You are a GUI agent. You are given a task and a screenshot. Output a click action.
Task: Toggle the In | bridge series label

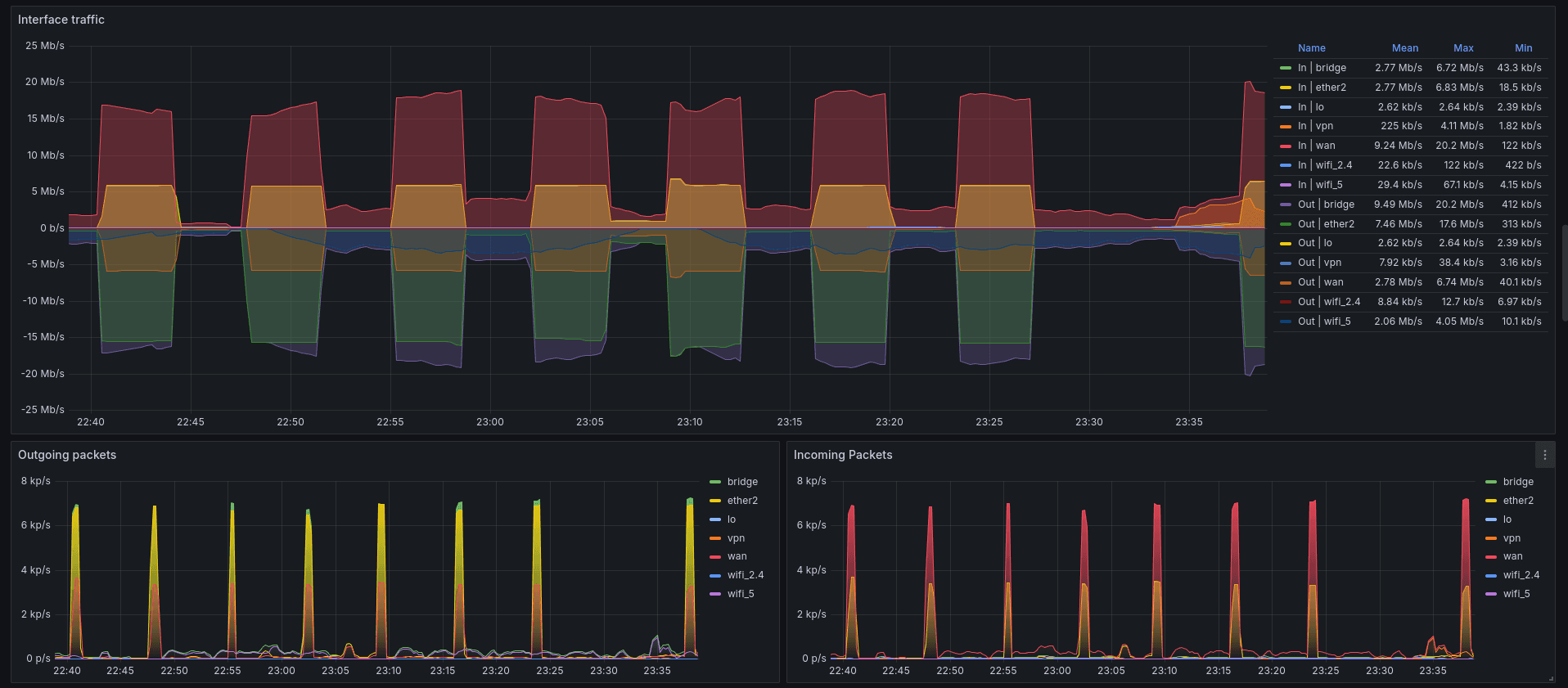(x=1322, y=68)
